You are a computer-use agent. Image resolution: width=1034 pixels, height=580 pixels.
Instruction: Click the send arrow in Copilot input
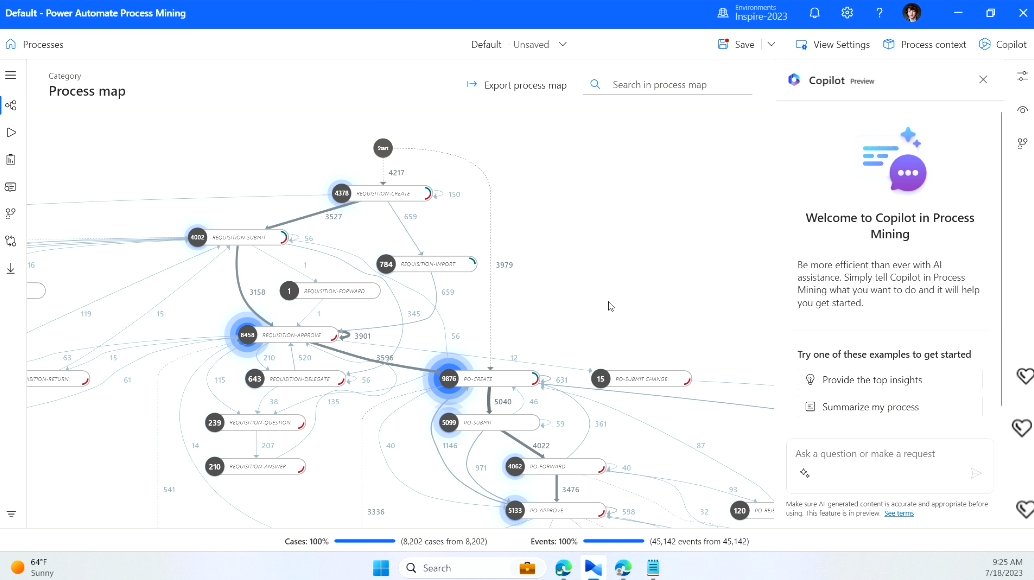[x=976, y=473]
